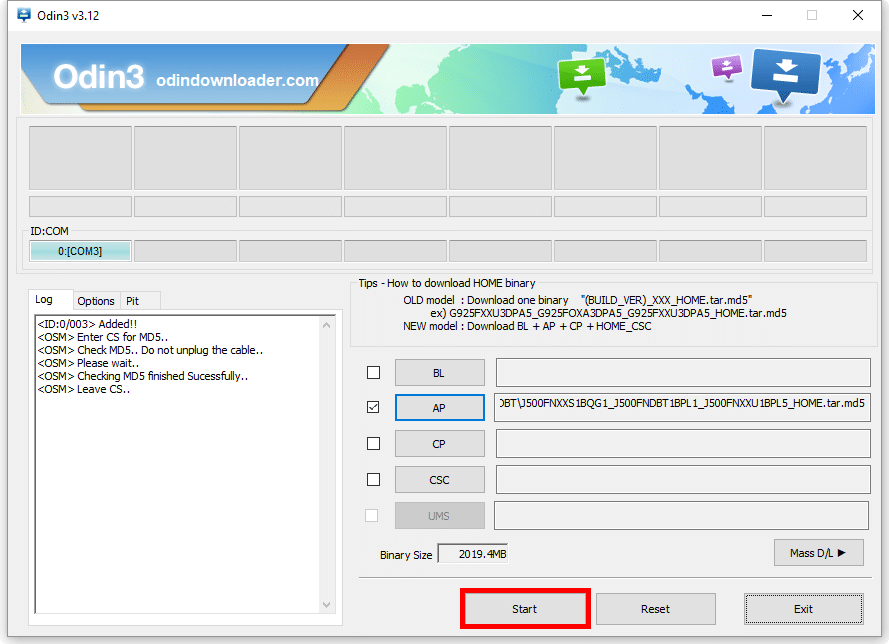Click the Exit button
This screenshot has height=644, width=889.
[x=803, y=609]
